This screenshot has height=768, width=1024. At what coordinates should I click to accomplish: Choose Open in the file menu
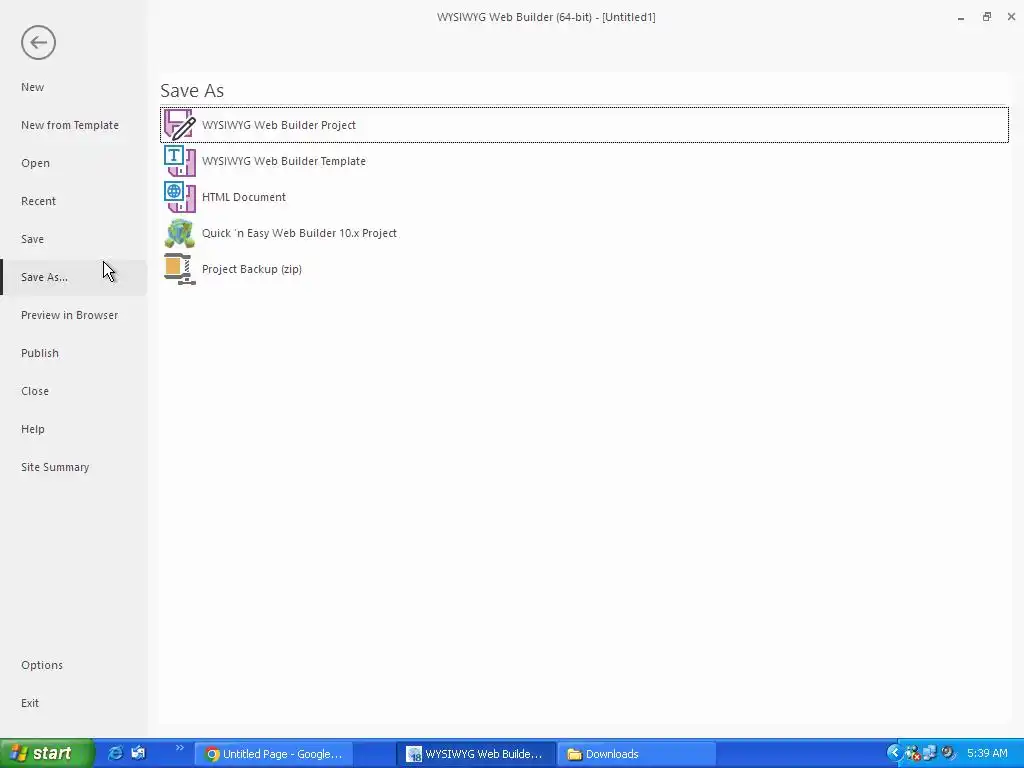(x=35, y=163)
